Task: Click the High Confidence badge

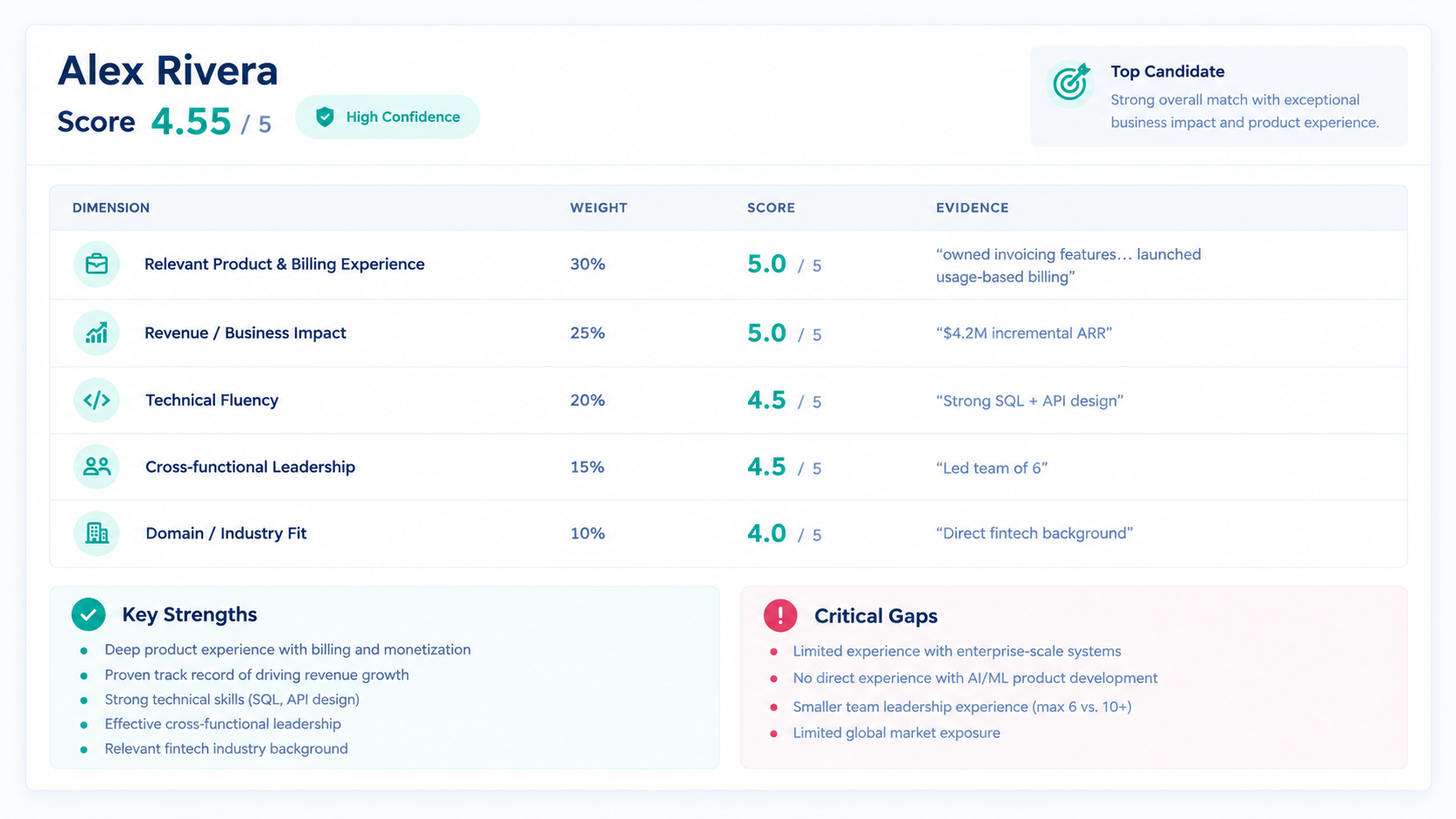Action: [x=388, y=117]
